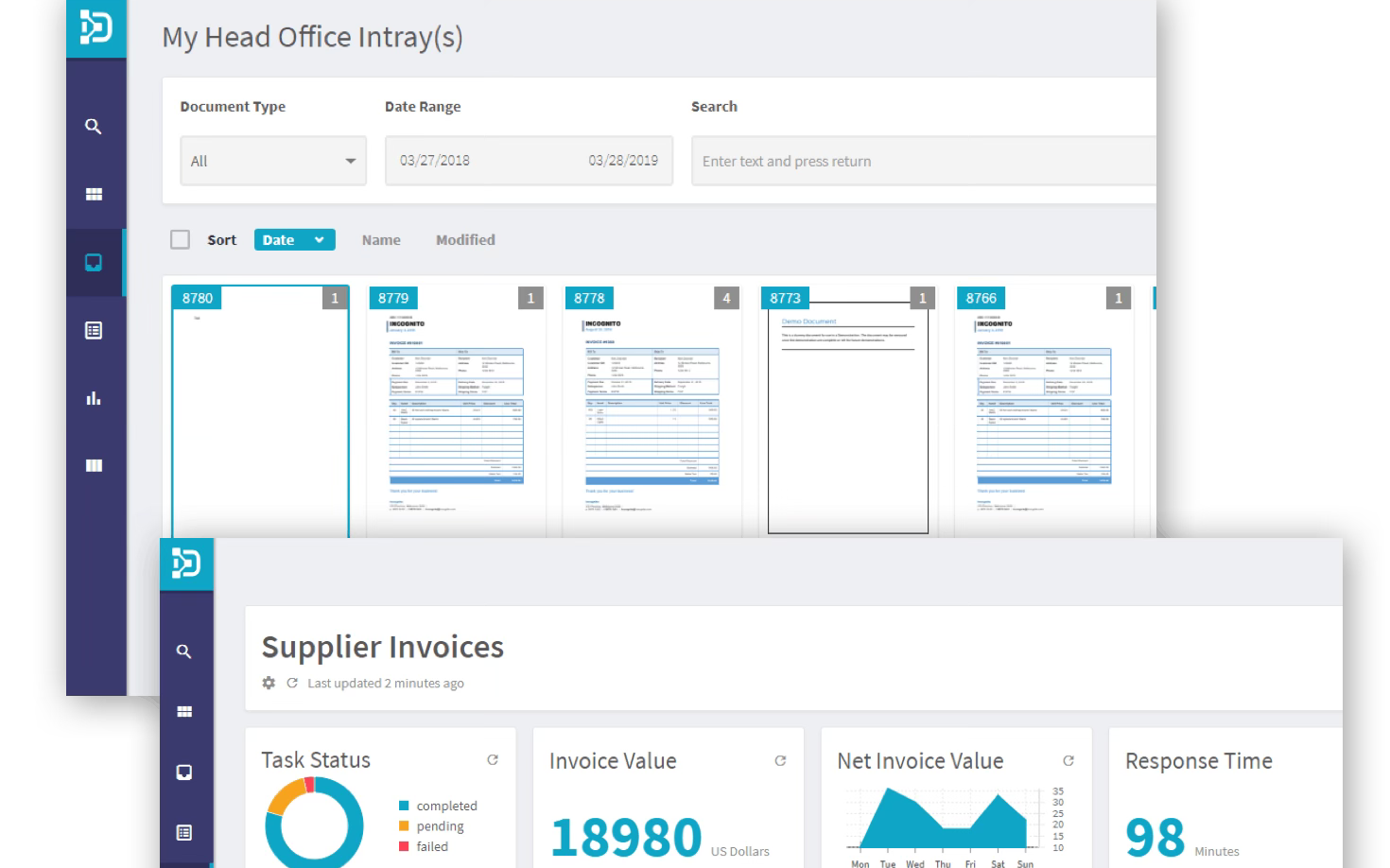Focus the Search text field
Screen dimensions: 1390x868
click(924, 161)
